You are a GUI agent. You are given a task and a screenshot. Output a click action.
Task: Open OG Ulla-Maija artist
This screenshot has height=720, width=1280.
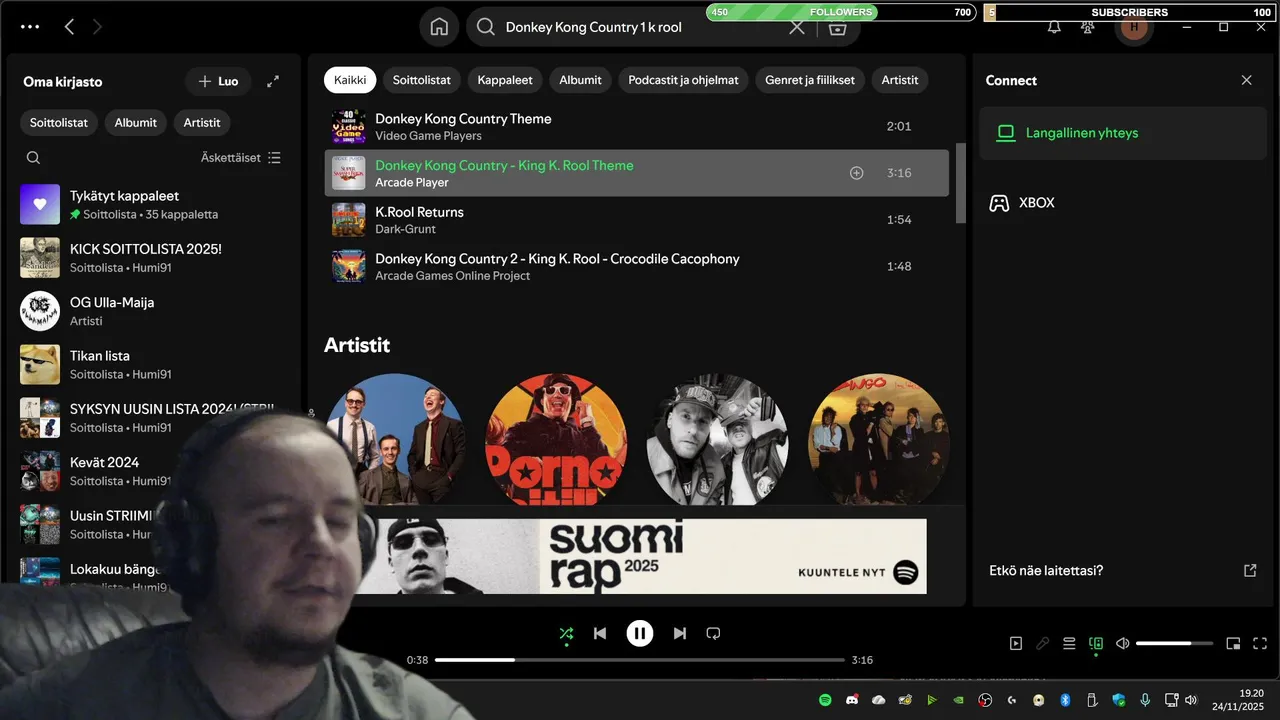[154, 311]
